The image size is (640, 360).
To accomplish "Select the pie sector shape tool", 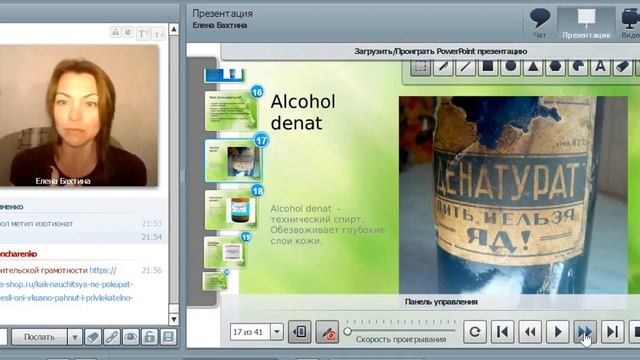I will (578, 67).
